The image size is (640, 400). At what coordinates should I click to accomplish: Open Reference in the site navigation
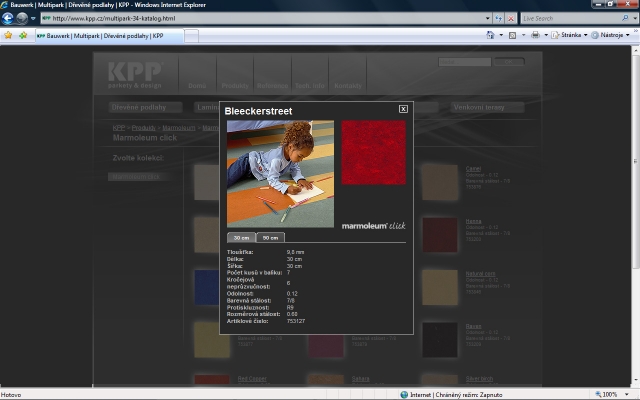(x=272, y=86)
